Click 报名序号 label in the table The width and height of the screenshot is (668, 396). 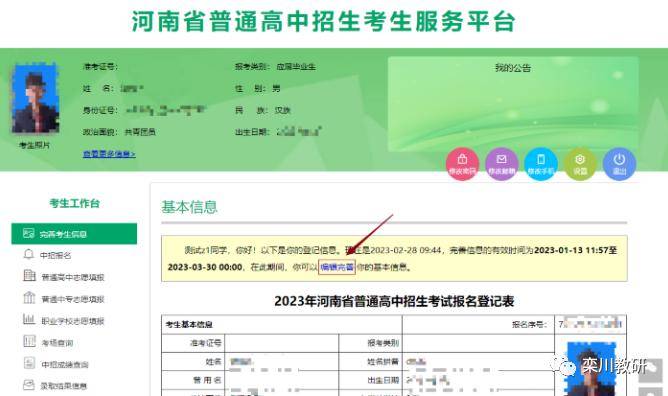[530, 324]
